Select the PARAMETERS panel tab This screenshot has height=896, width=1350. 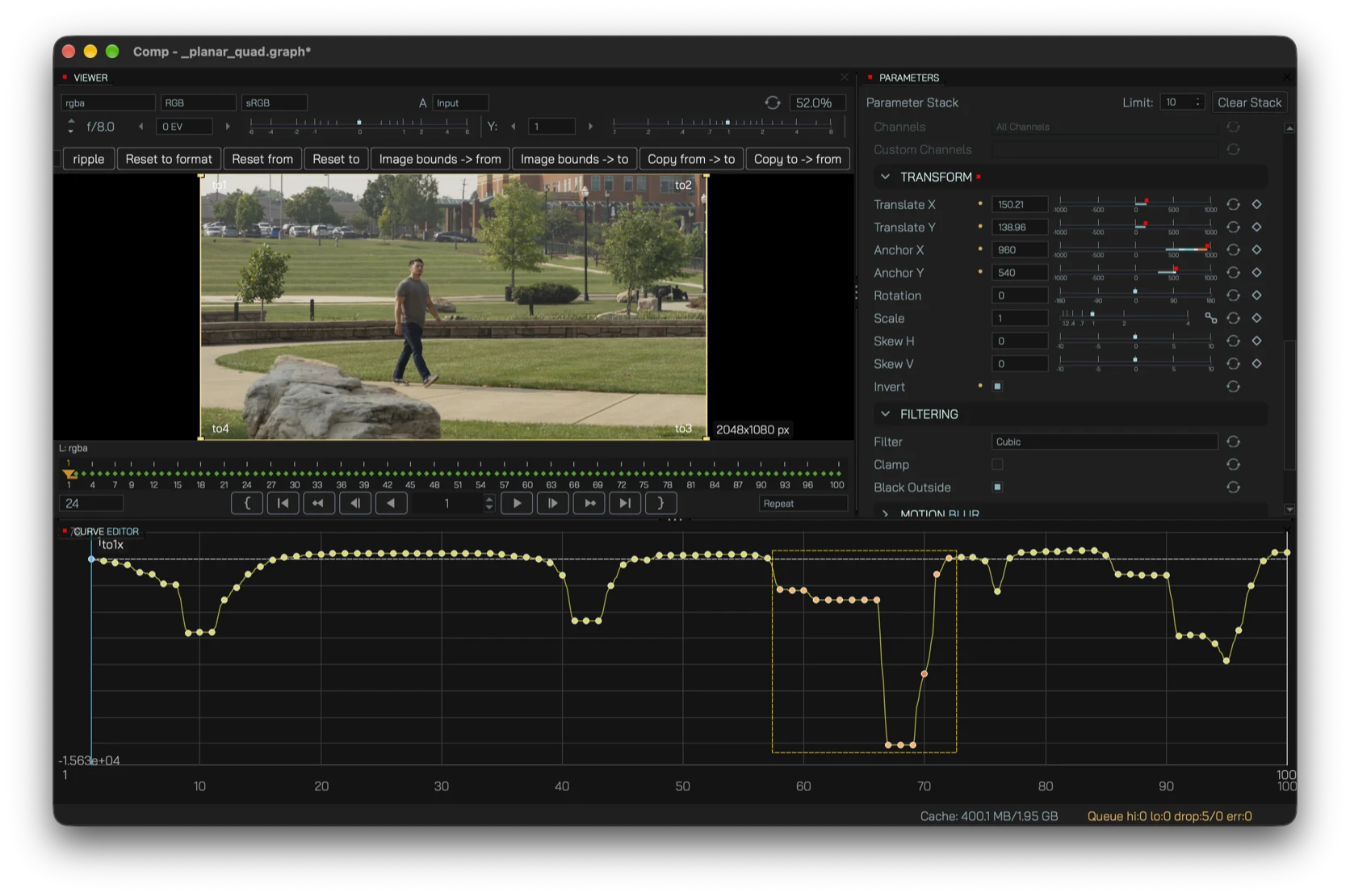tap(909, 77)
